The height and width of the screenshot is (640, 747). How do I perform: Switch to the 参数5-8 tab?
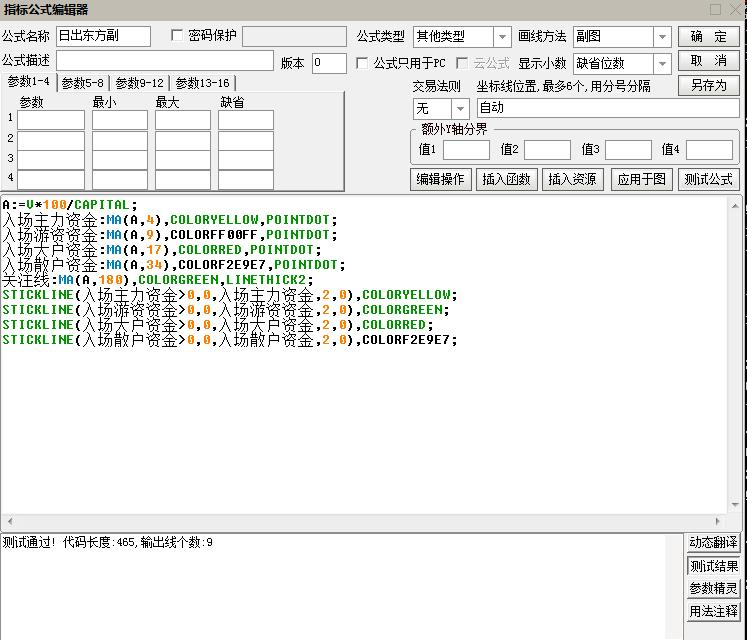84,83
